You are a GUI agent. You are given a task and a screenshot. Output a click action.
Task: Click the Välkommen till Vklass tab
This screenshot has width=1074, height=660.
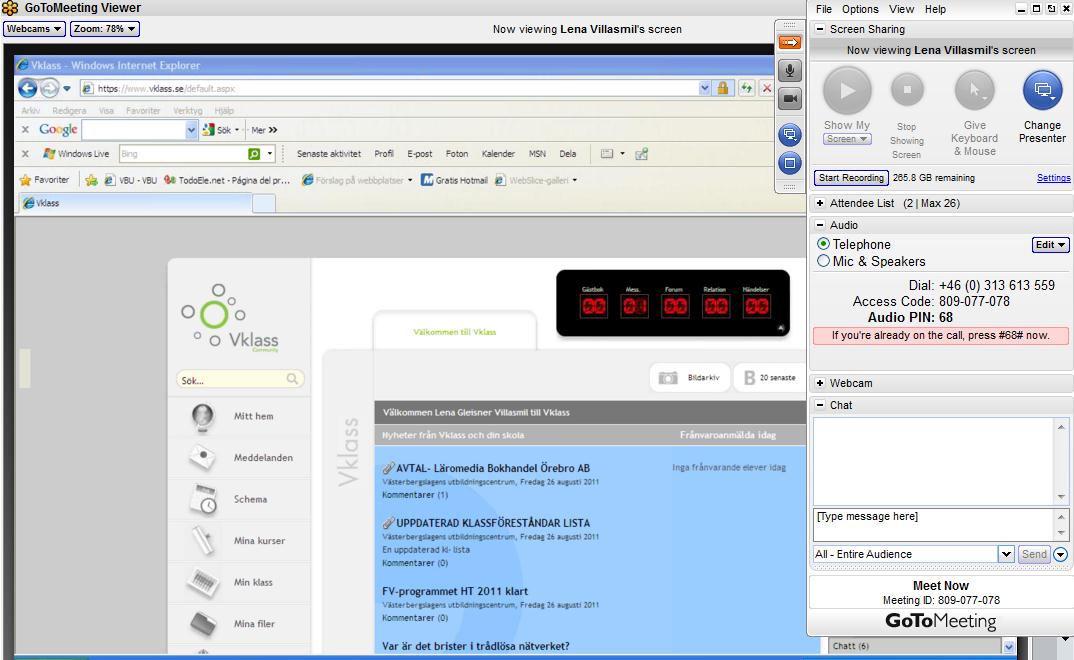[x=455, y=332]
